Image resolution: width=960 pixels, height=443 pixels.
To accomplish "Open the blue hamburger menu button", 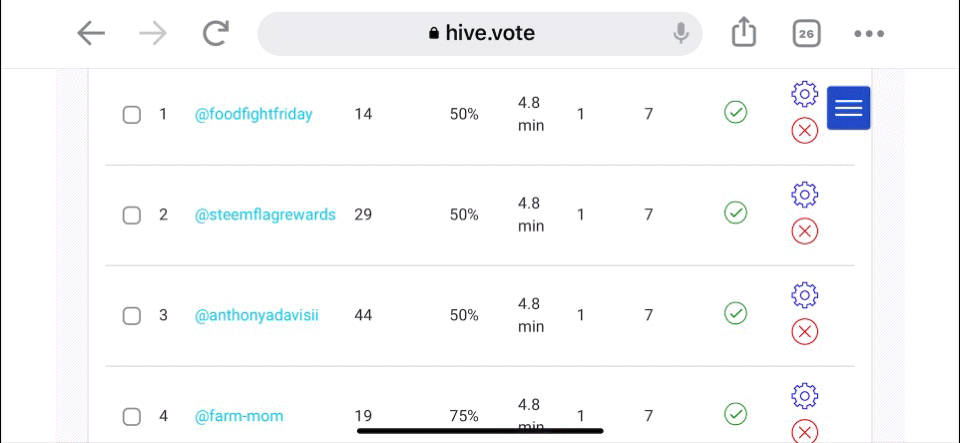I will coord(849,108).
